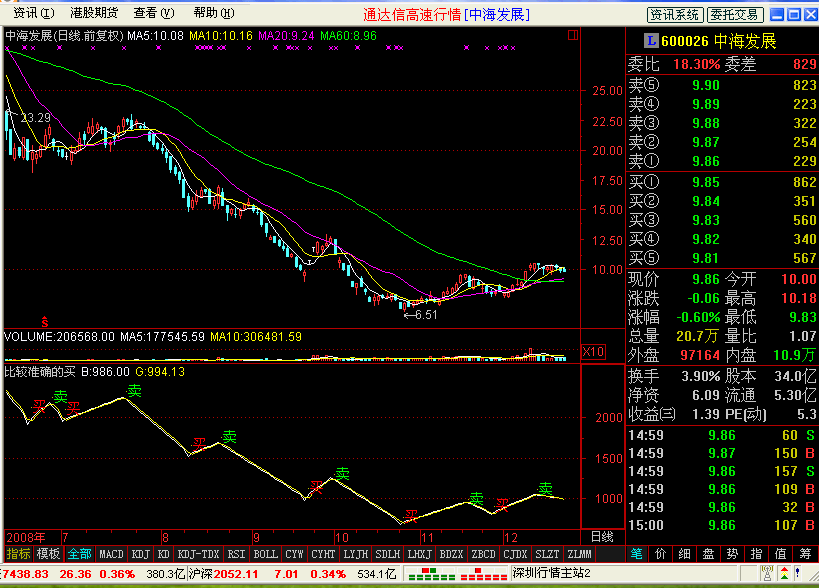Image resolution: width=819 pixels, height=588 pixels.
Task: Click the 2008年 year marker on the time axis
Action: click(26, 537)
